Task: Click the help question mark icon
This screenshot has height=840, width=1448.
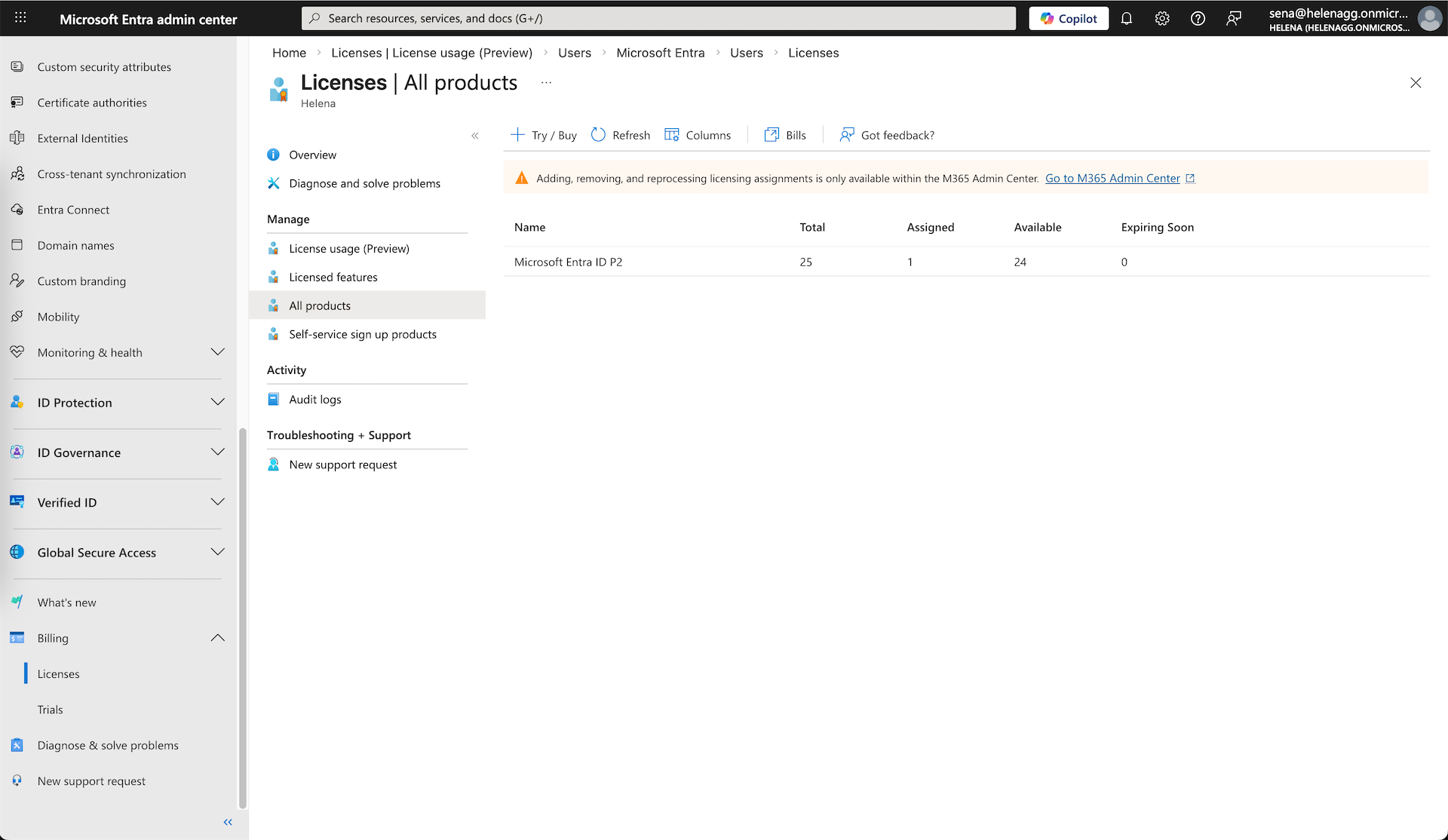Action: (1198, 19)
